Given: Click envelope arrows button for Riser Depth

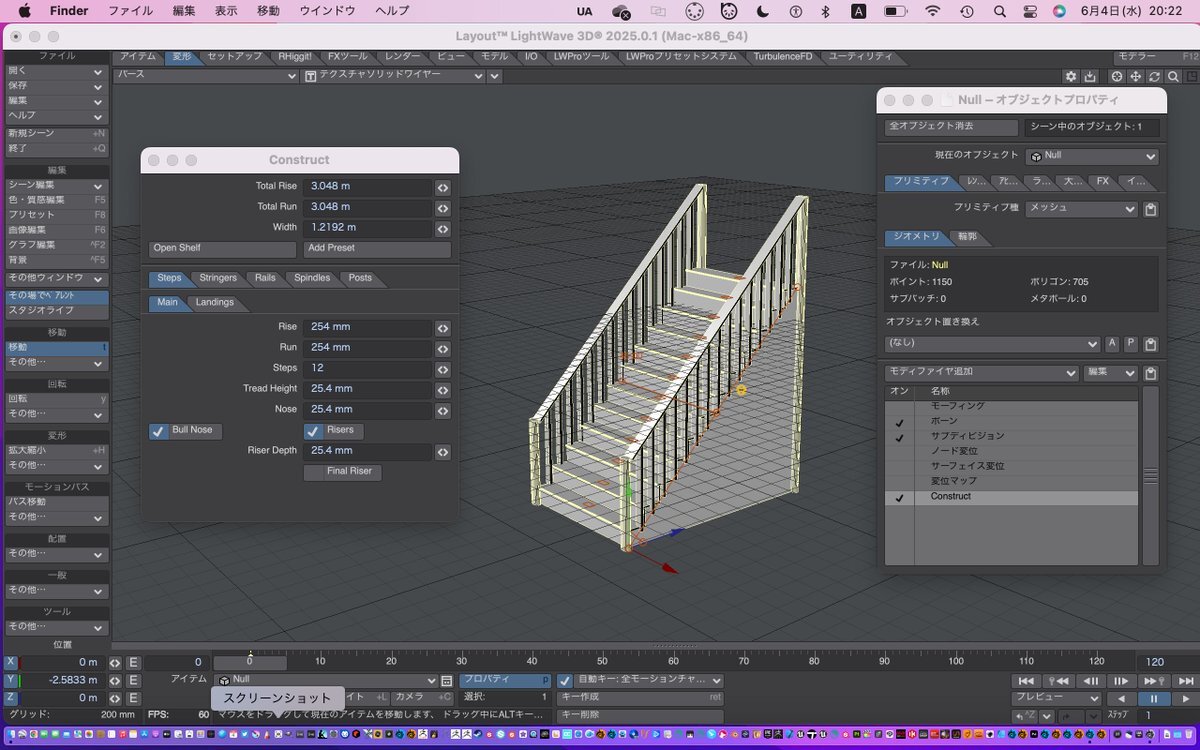Looking at the screenshot, I should (x=443, y=452).
